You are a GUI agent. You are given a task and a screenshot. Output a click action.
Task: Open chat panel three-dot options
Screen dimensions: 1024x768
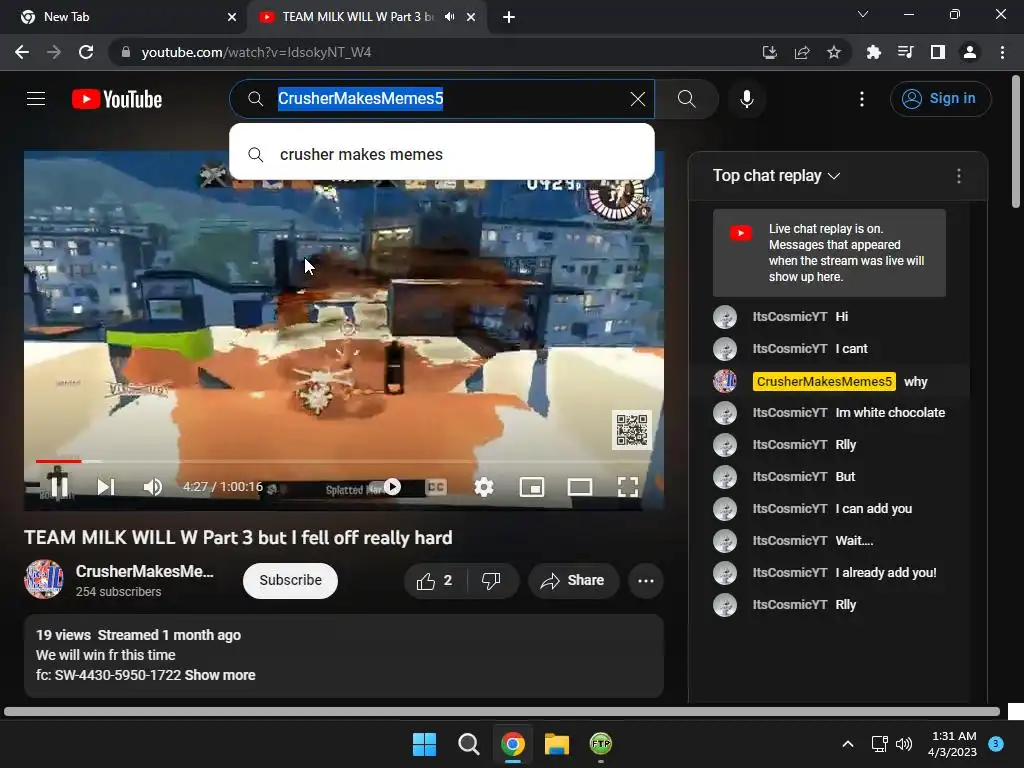959,176
